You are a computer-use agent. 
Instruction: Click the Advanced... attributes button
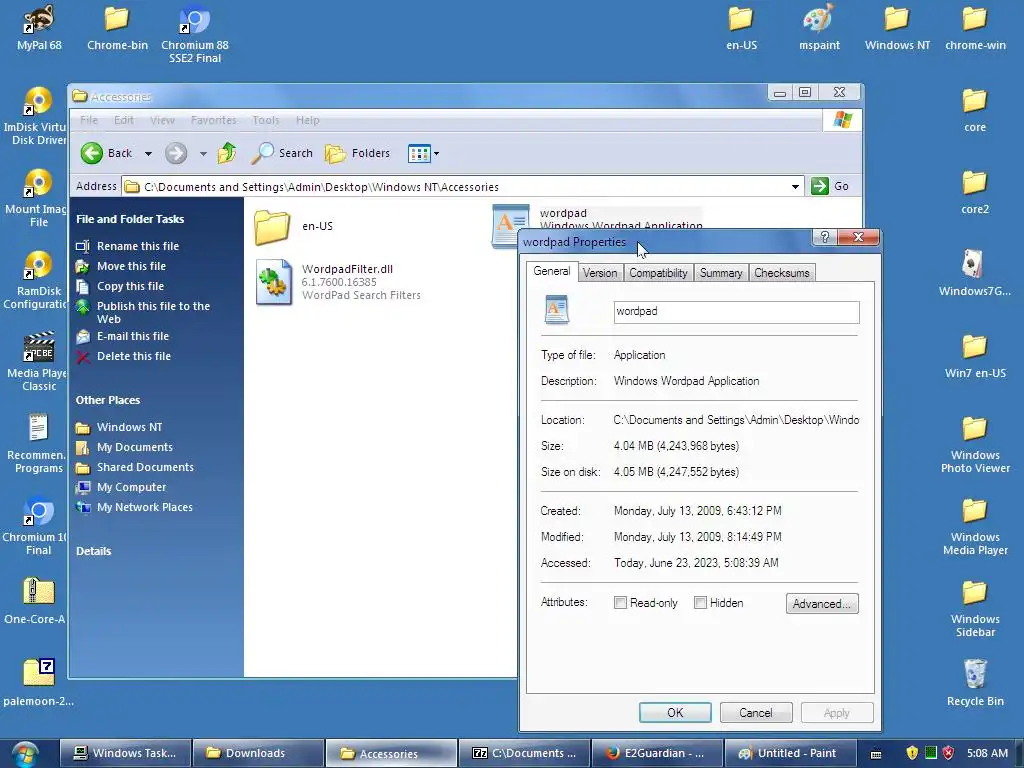tap(822, 603)
